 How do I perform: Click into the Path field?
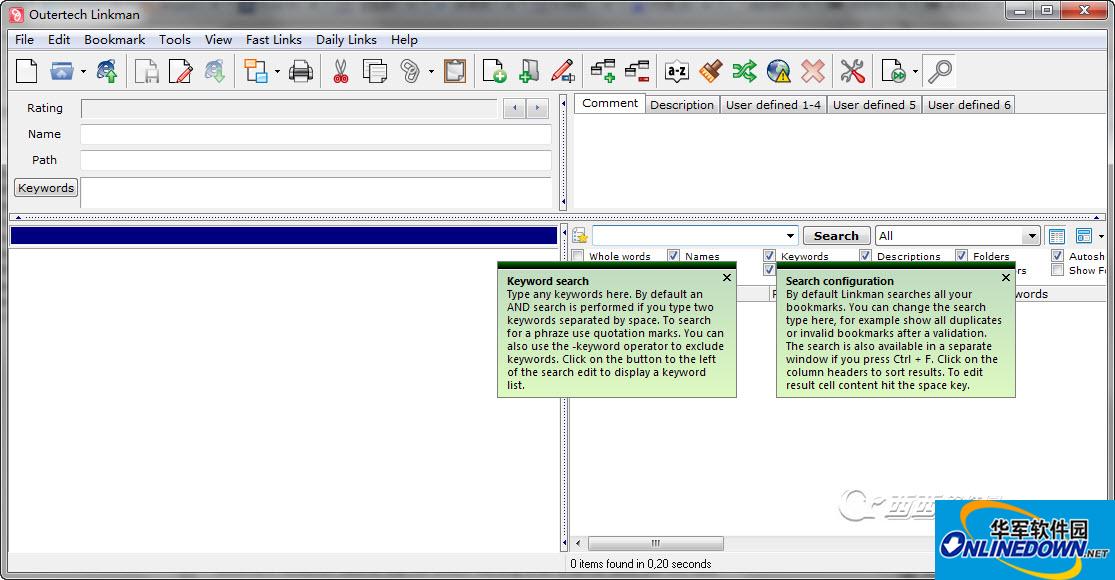[316, 160]
